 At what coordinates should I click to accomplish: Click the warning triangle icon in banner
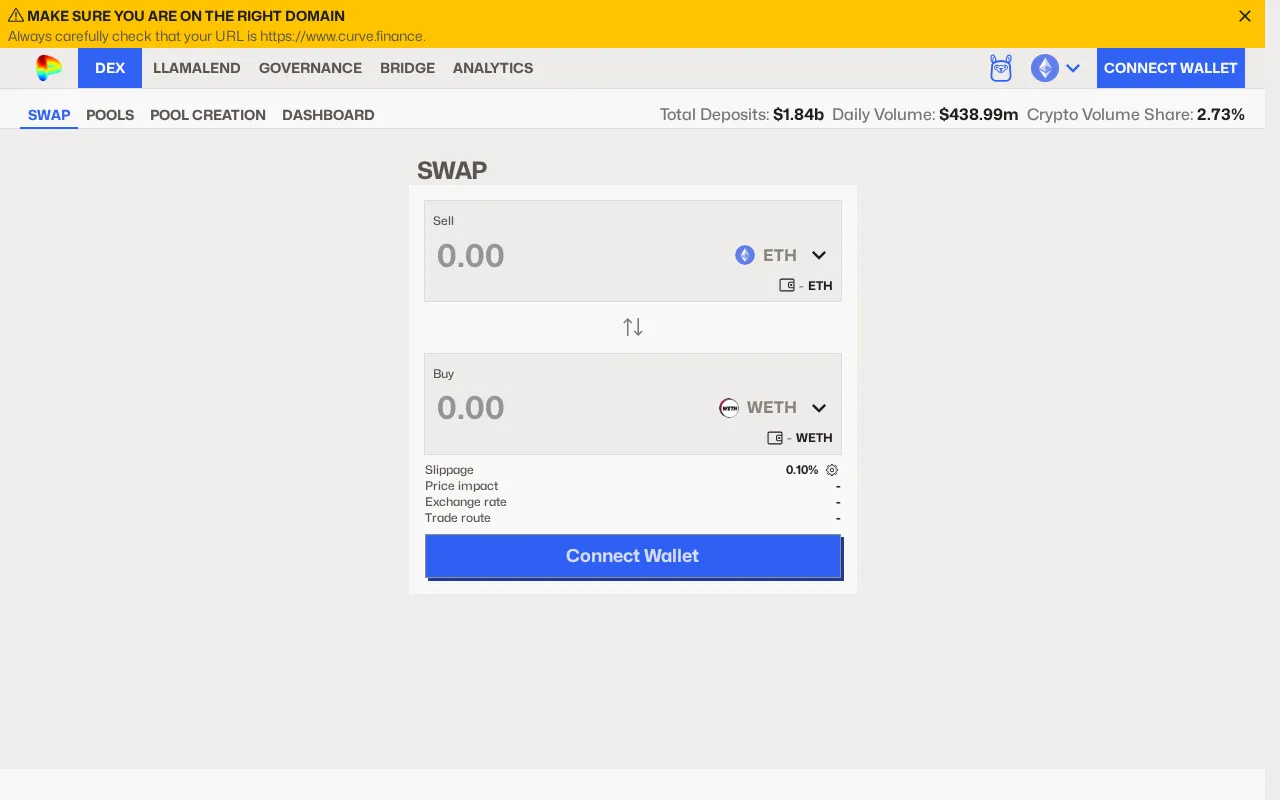click(16, 16)
